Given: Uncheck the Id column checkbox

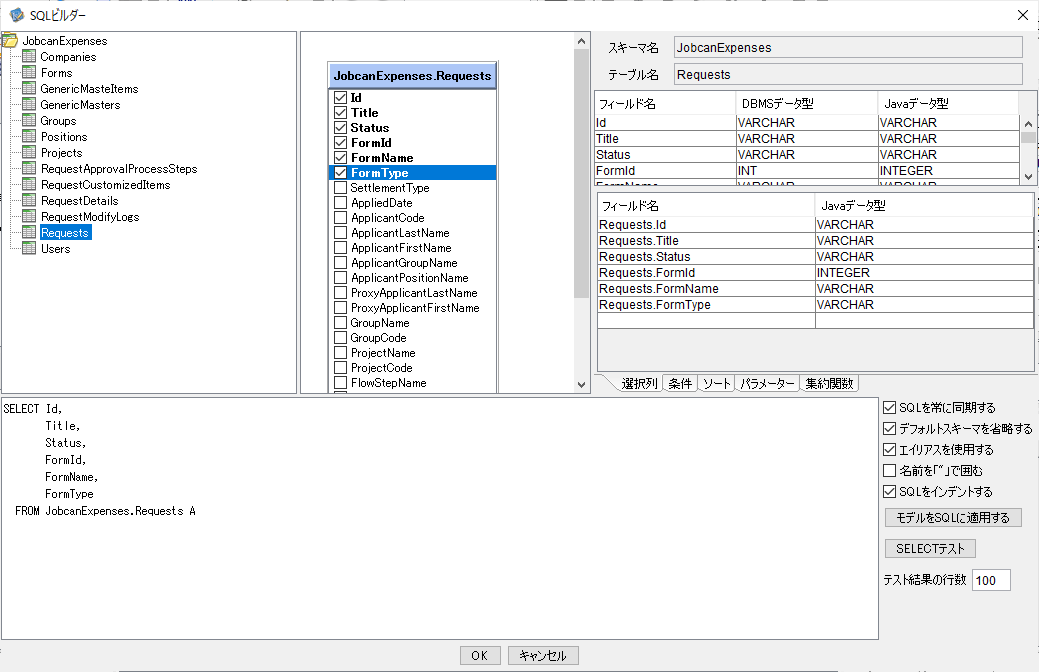Looking at the screenshot, I should [341, 97].
